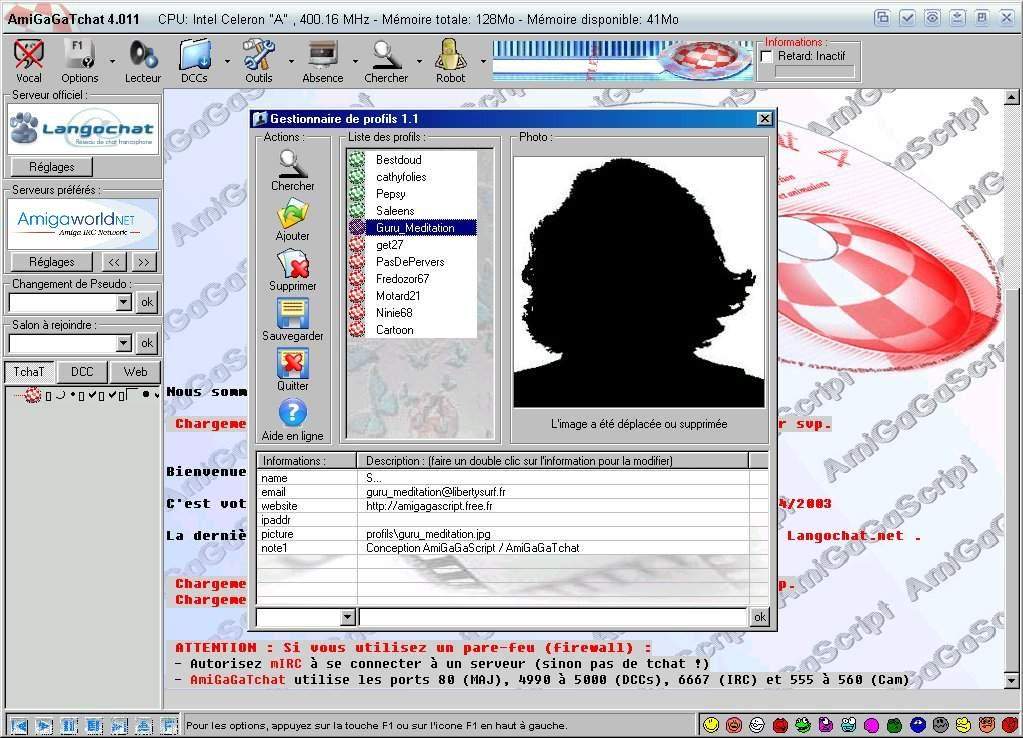The height and width of the screenshot is (738, 1023).
Task: Insert the blue ball emoticon
Action: pyautogui.click(x=917, y=724)
